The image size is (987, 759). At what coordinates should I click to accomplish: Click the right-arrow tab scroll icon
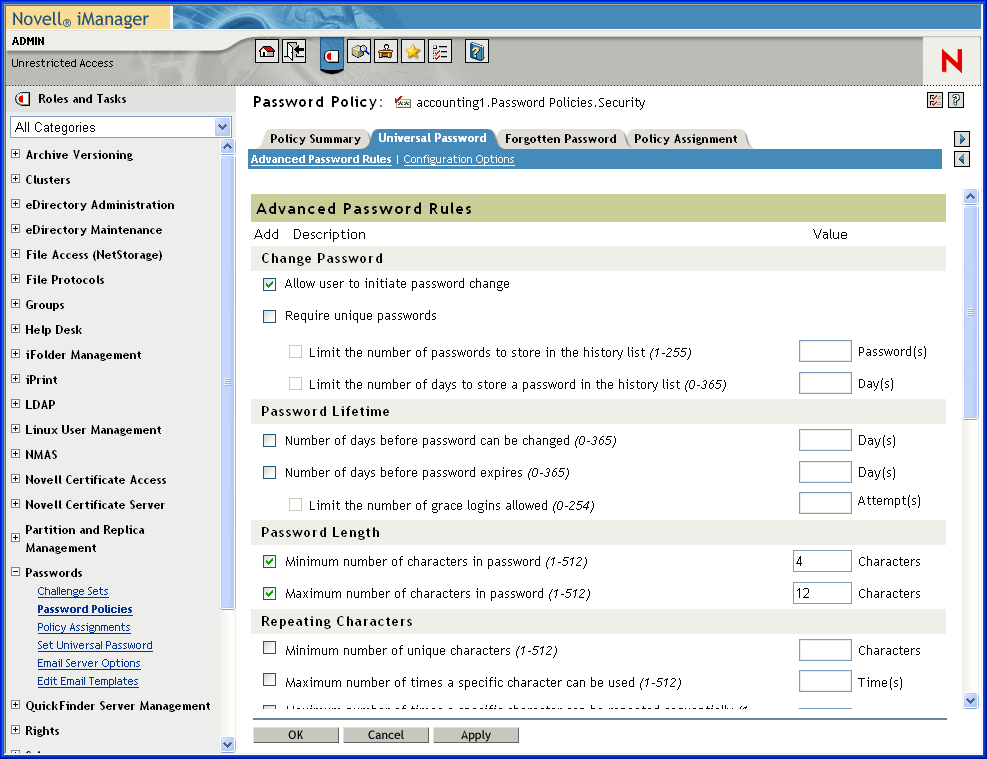(962, 138)
